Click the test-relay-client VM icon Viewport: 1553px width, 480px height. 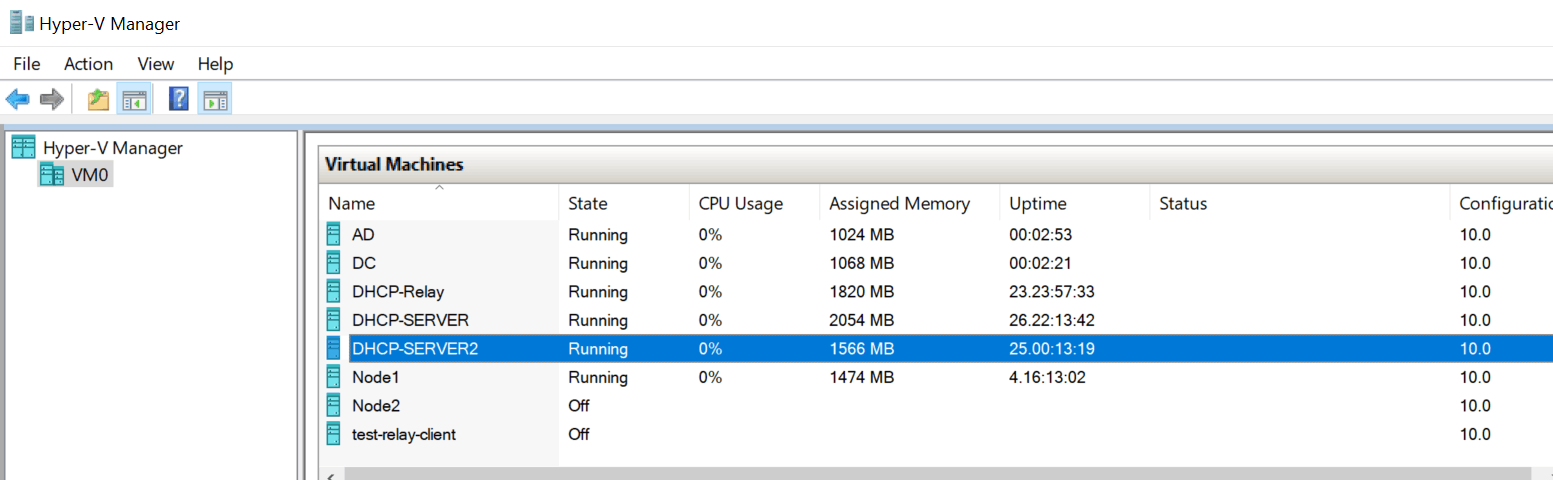(x=334, y=434)
